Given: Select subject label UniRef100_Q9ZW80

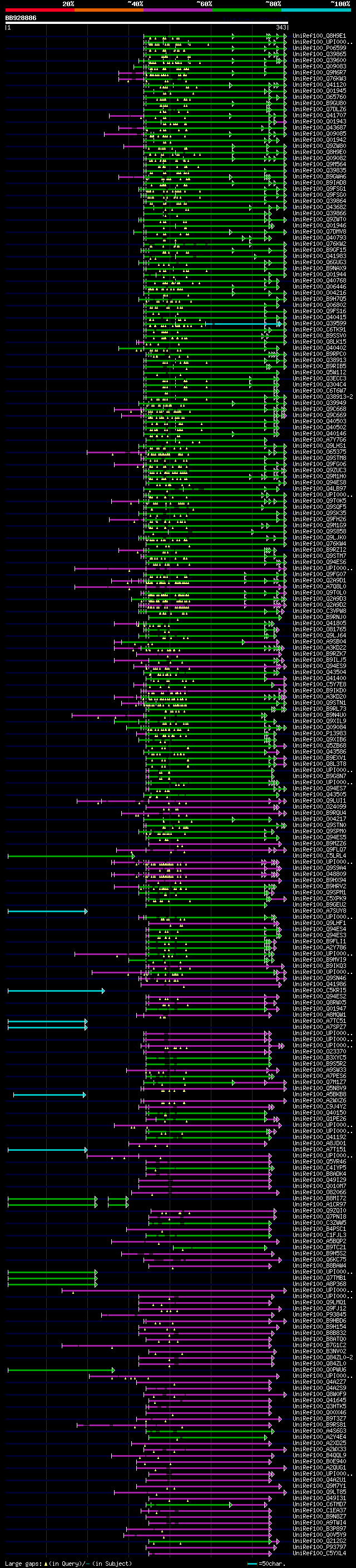Looking at the screenshot, I should (319, 146).
